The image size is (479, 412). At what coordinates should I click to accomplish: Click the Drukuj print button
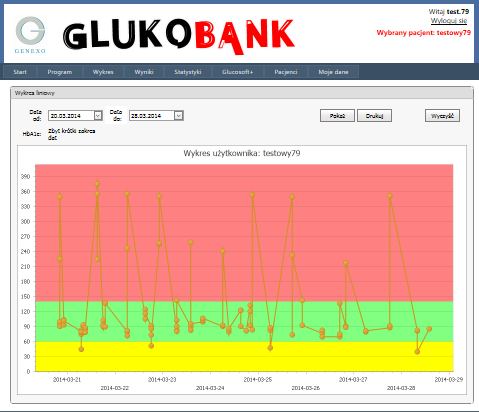point(374,116)
